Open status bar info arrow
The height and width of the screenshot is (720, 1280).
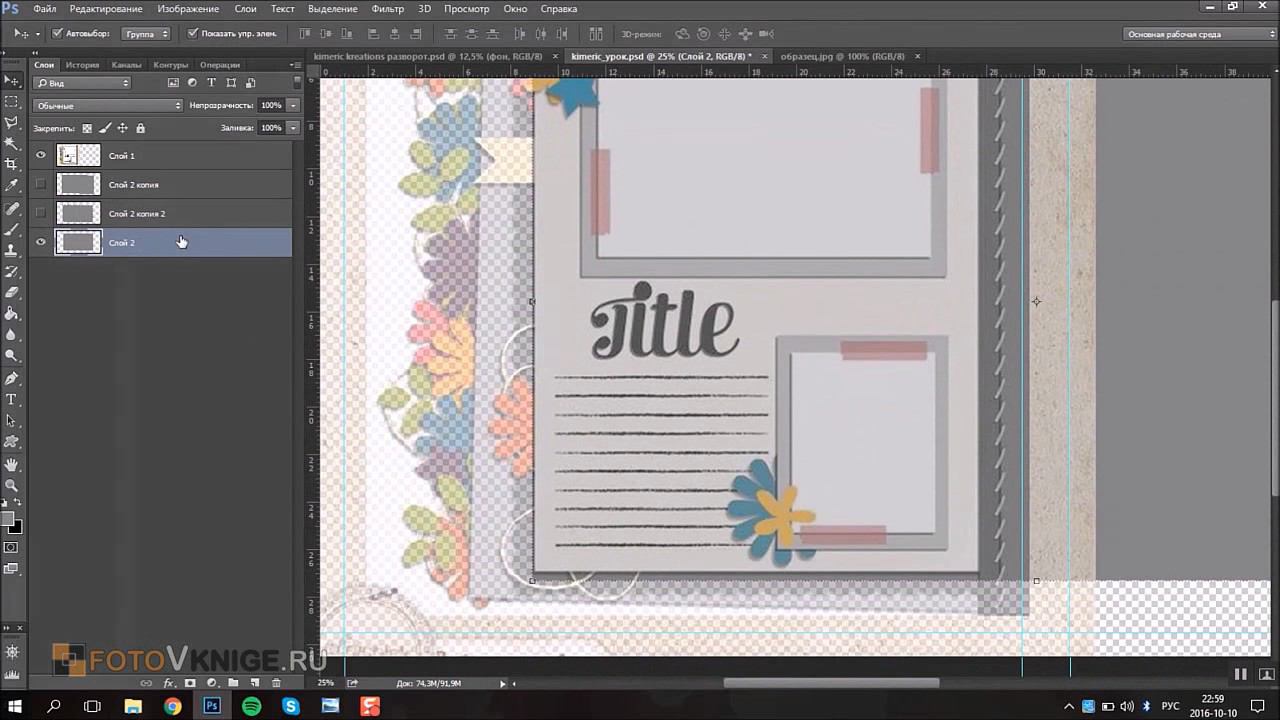(503, 683)
